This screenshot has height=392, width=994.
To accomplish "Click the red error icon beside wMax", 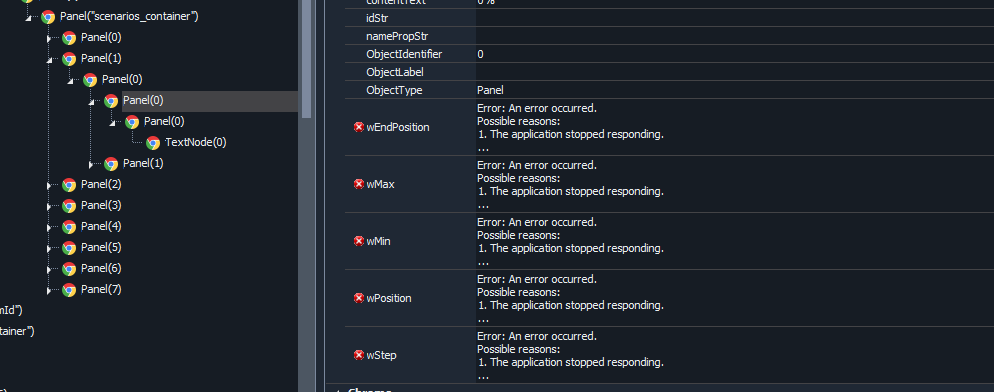I will 359,184.
